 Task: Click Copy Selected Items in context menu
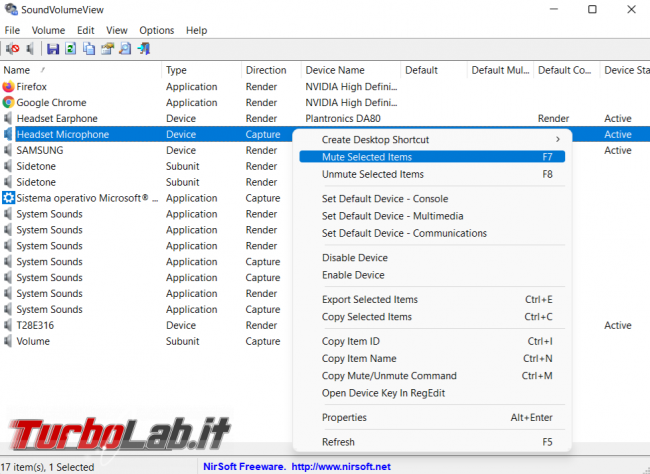click(x=432, y=317)
